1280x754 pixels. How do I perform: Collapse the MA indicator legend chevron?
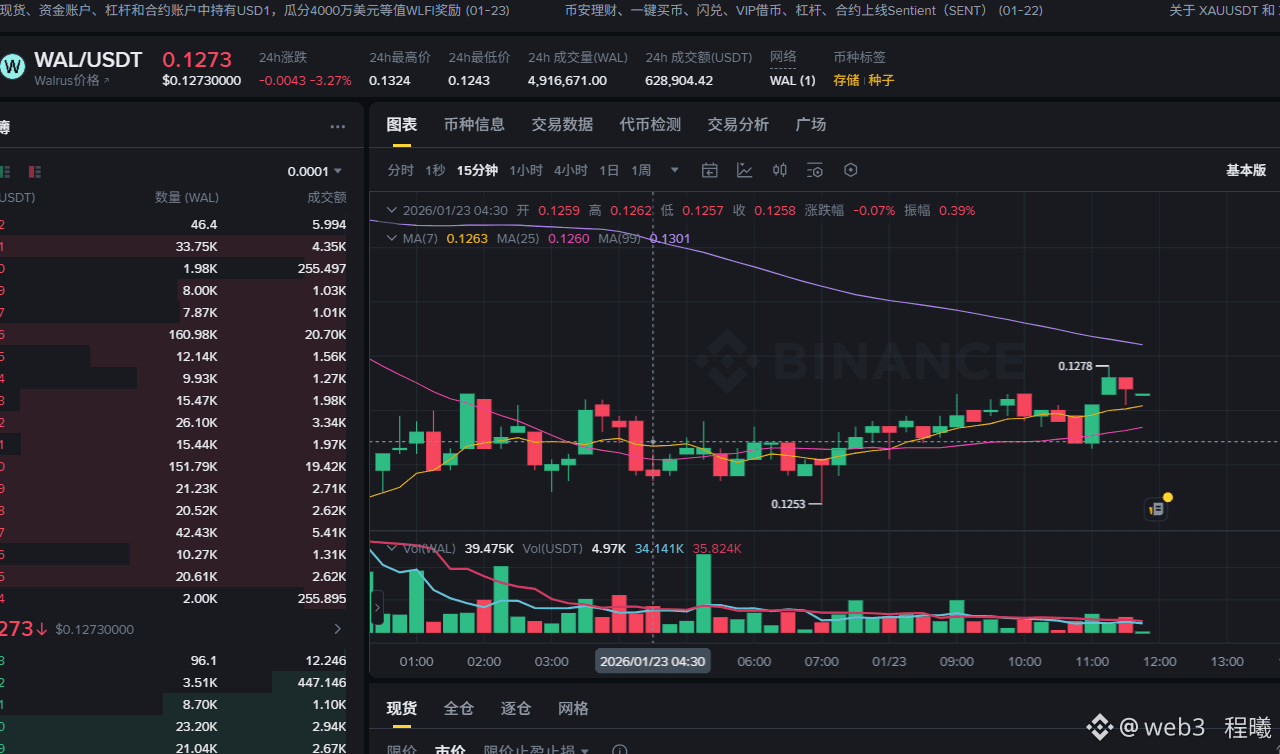pyautogui.click(x=391, y=238)
